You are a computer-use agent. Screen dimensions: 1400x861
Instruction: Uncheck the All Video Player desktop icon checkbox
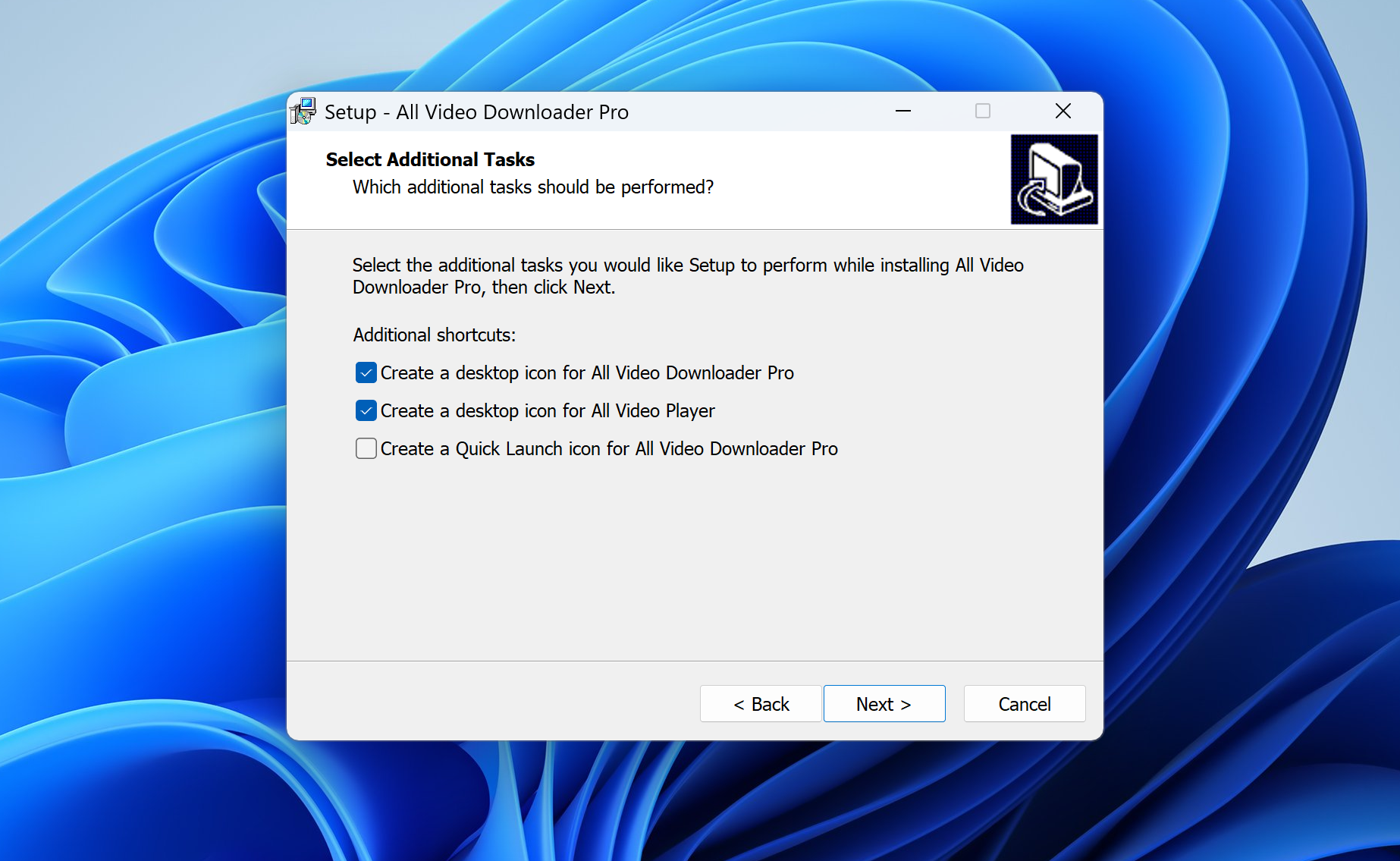click(x=366, y=410)
